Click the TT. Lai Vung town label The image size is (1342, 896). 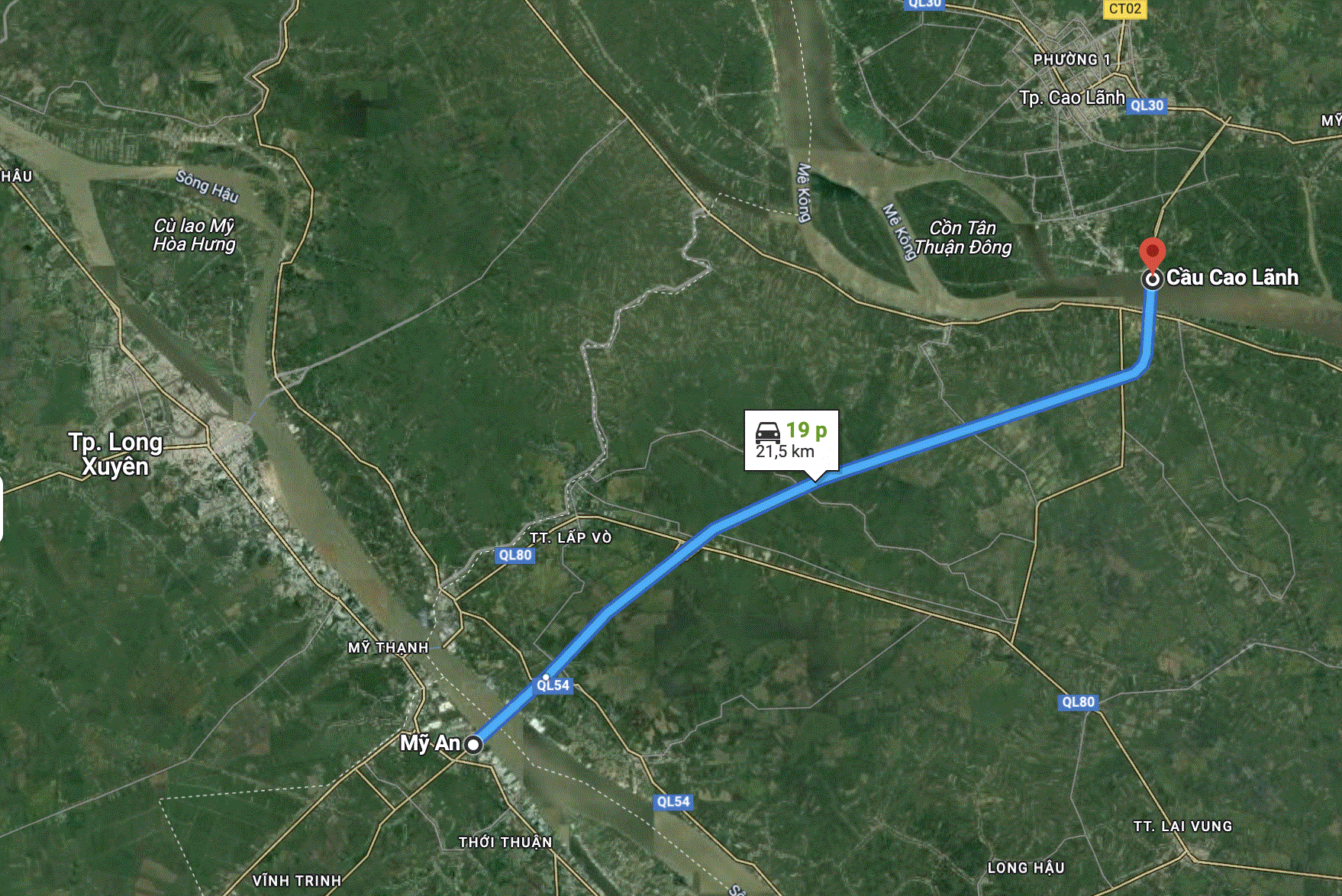coord(1182,826)
